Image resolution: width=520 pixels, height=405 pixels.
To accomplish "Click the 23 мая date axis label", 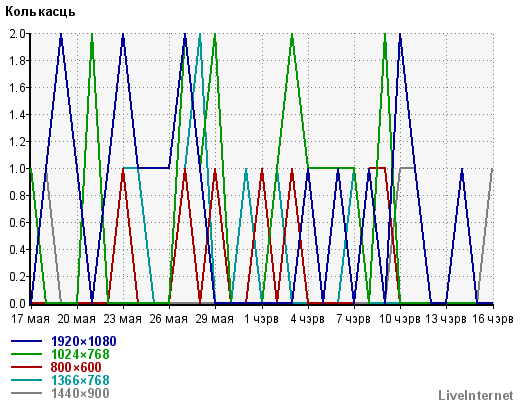I will tap(122, 319).
